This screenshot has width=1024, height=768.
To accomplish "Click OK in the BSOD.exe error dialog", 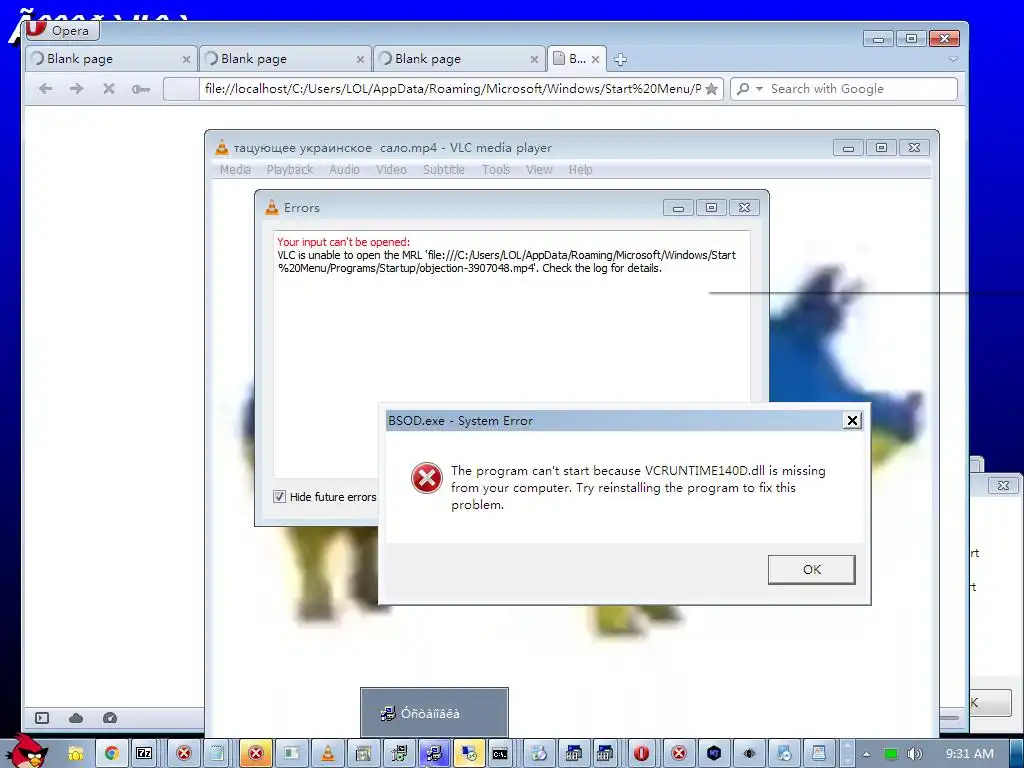I will pos(812,569).
